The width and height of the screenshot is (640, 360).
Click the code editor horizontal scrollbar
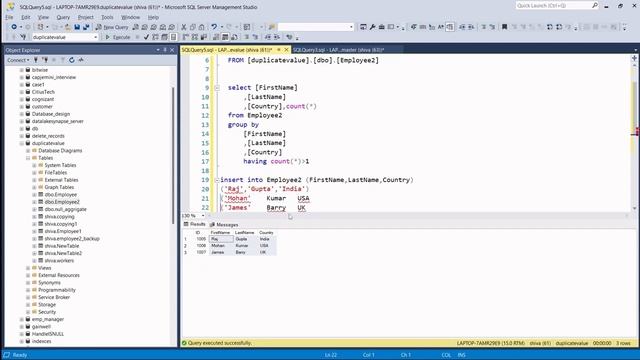tap(418, 216)
